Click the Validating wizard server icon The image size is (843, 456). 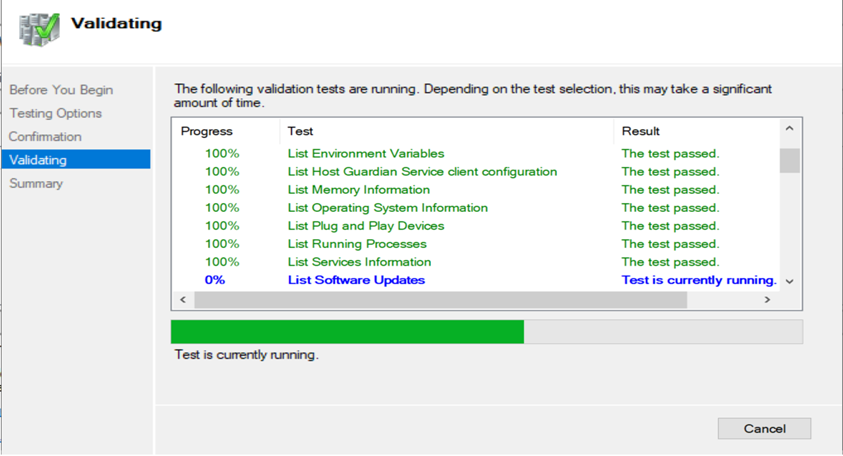39,30
